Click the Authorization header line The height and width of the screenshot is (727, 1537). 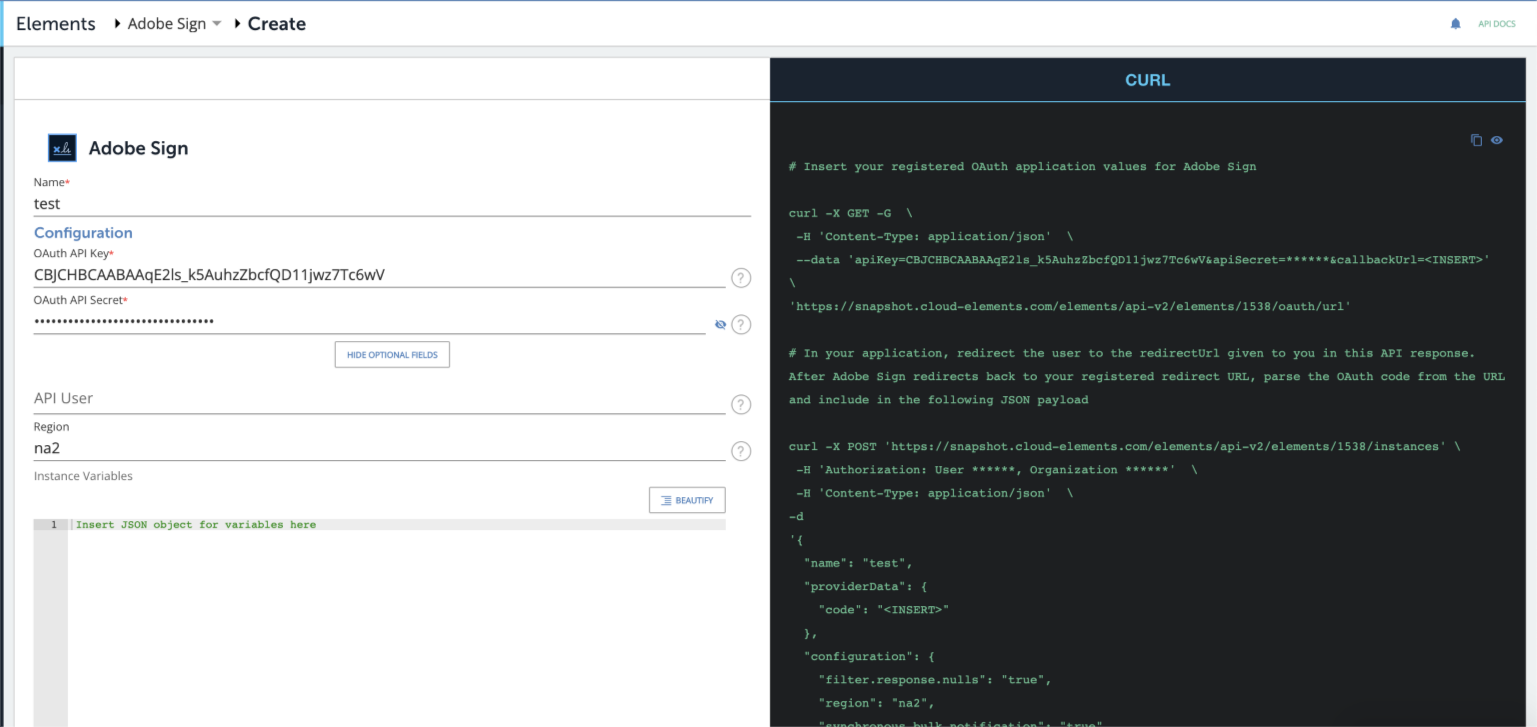[996, 470]
